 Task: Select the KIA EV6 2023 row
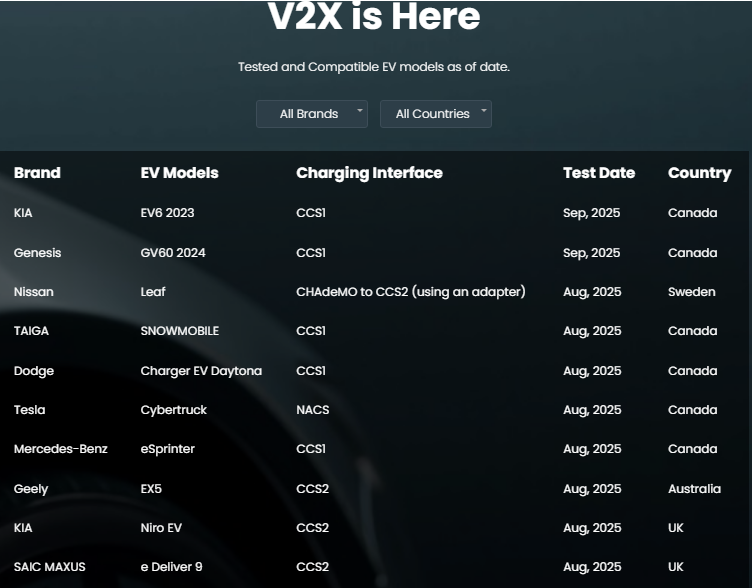[167, 213]
